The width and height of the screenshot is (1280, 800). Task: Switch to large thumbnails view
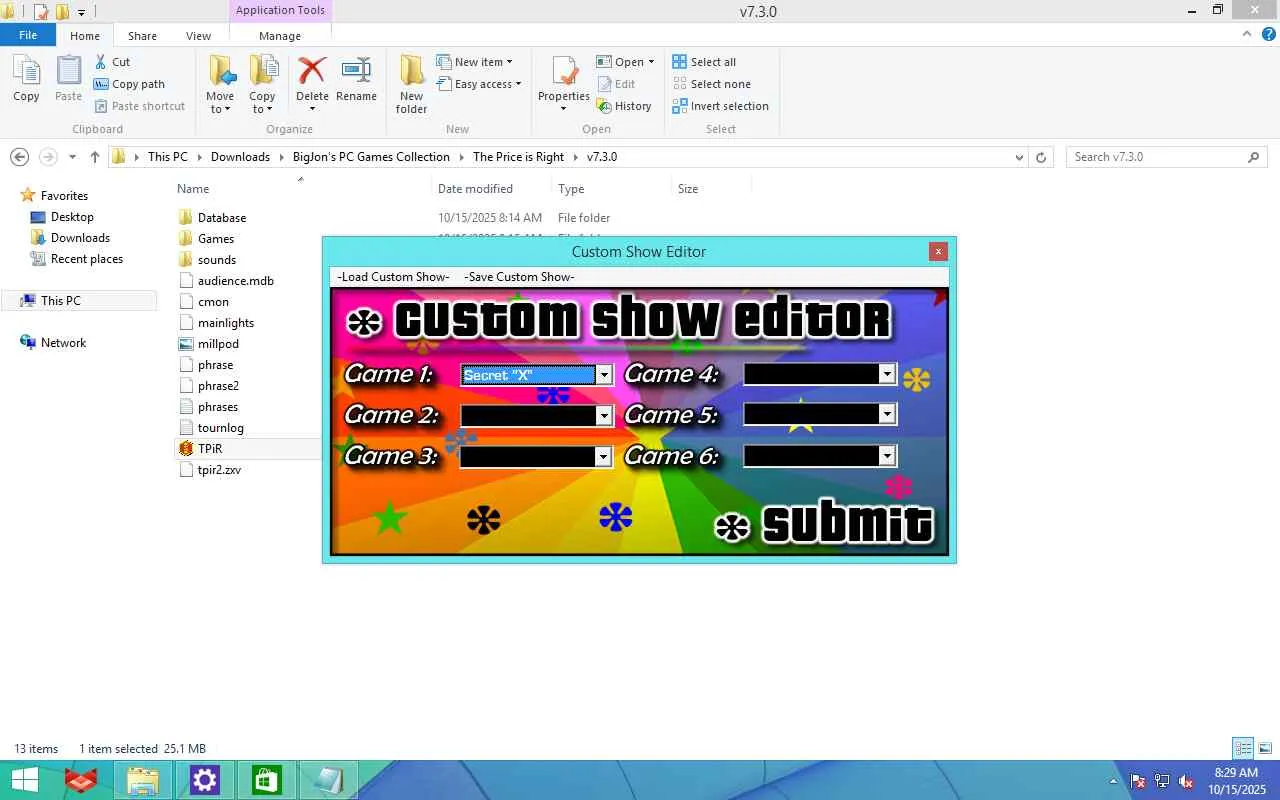click(1265, 748)
